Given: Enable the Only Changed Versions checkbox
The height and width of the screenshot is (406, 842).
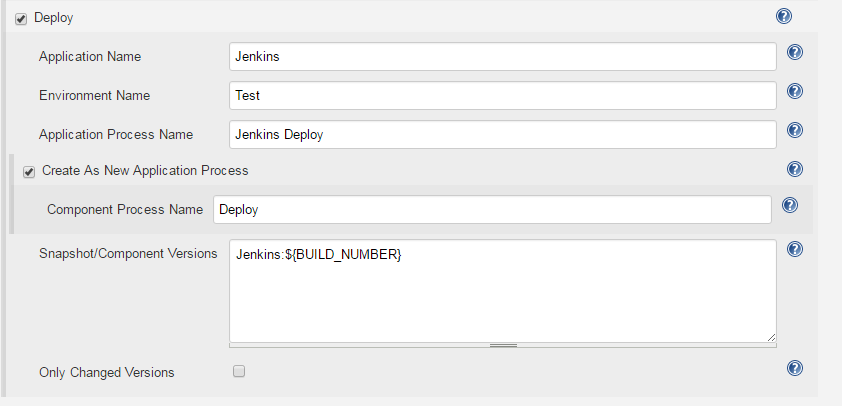Looking at the screenshot, I should click(x=239, y=371).
